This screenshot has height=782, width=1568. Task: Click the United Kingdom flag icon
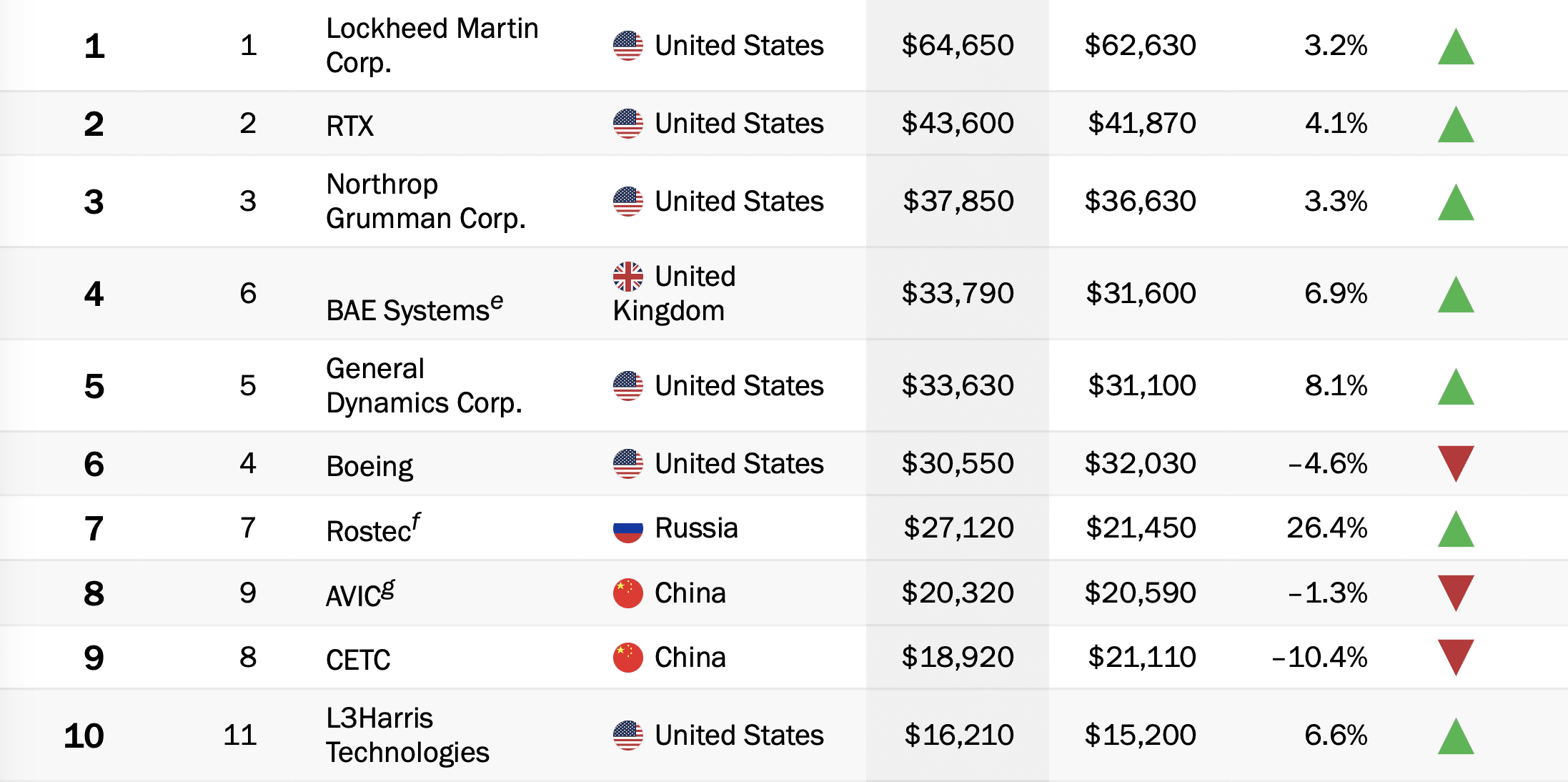pyautogui.click(x=627, y=277)
